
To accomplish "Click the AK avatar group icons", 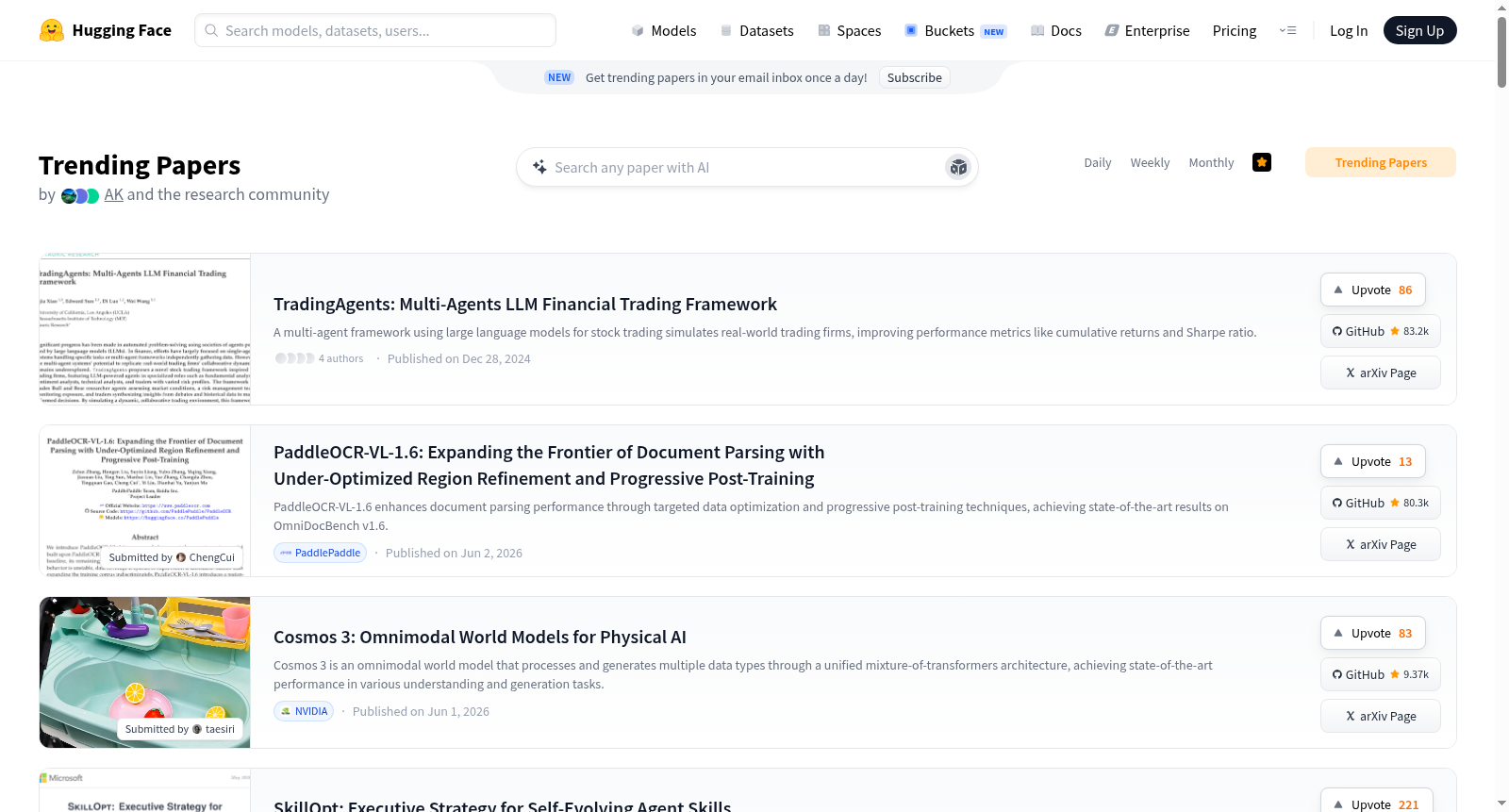I will (x=80, y=195).
